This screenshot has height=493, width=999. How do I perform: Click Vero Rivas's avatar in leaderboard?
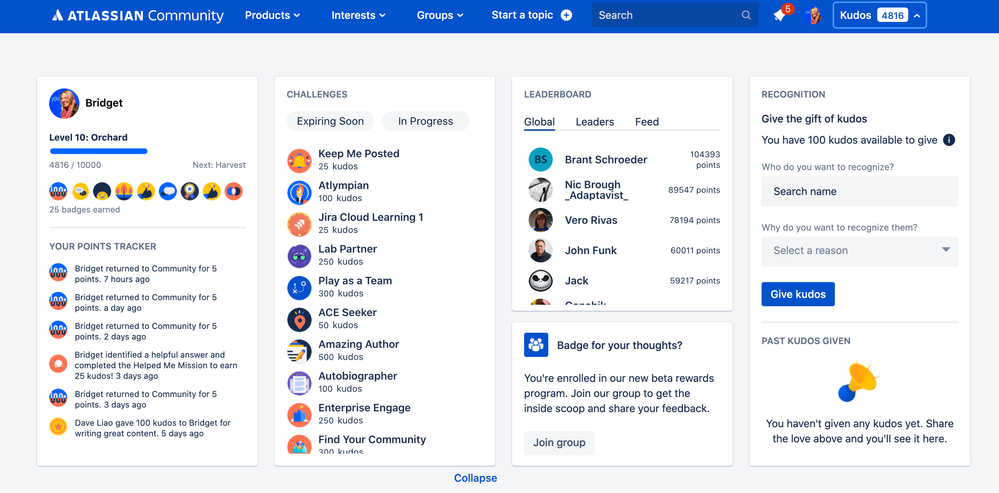coord(540,220)
